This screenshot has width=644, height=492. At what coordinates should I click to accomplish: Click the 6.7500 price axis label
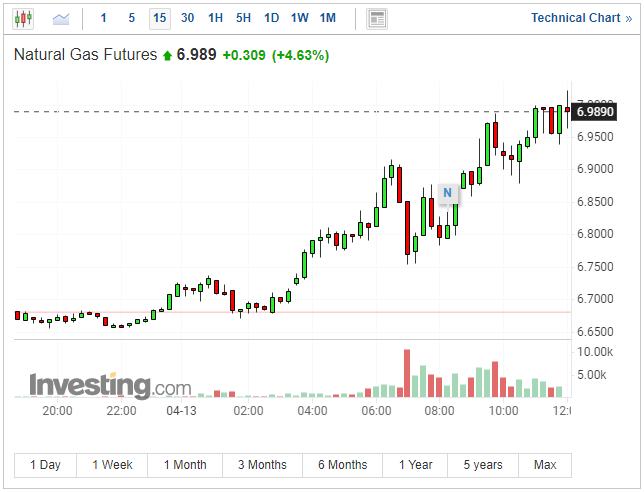[595, 267]
